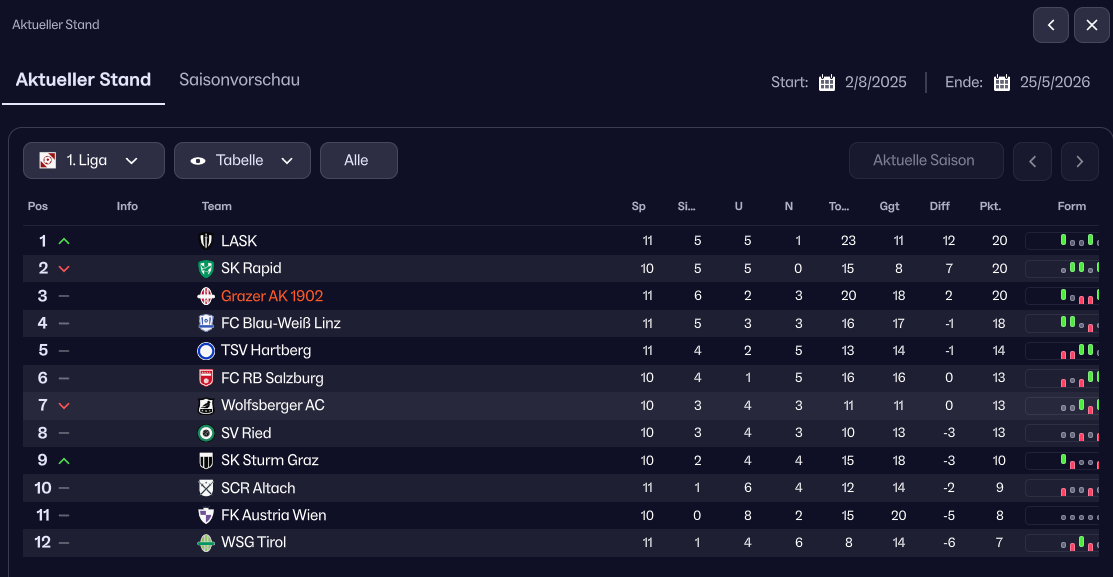Switch to the Saisonvorschau tab

(x=240, y=80)
